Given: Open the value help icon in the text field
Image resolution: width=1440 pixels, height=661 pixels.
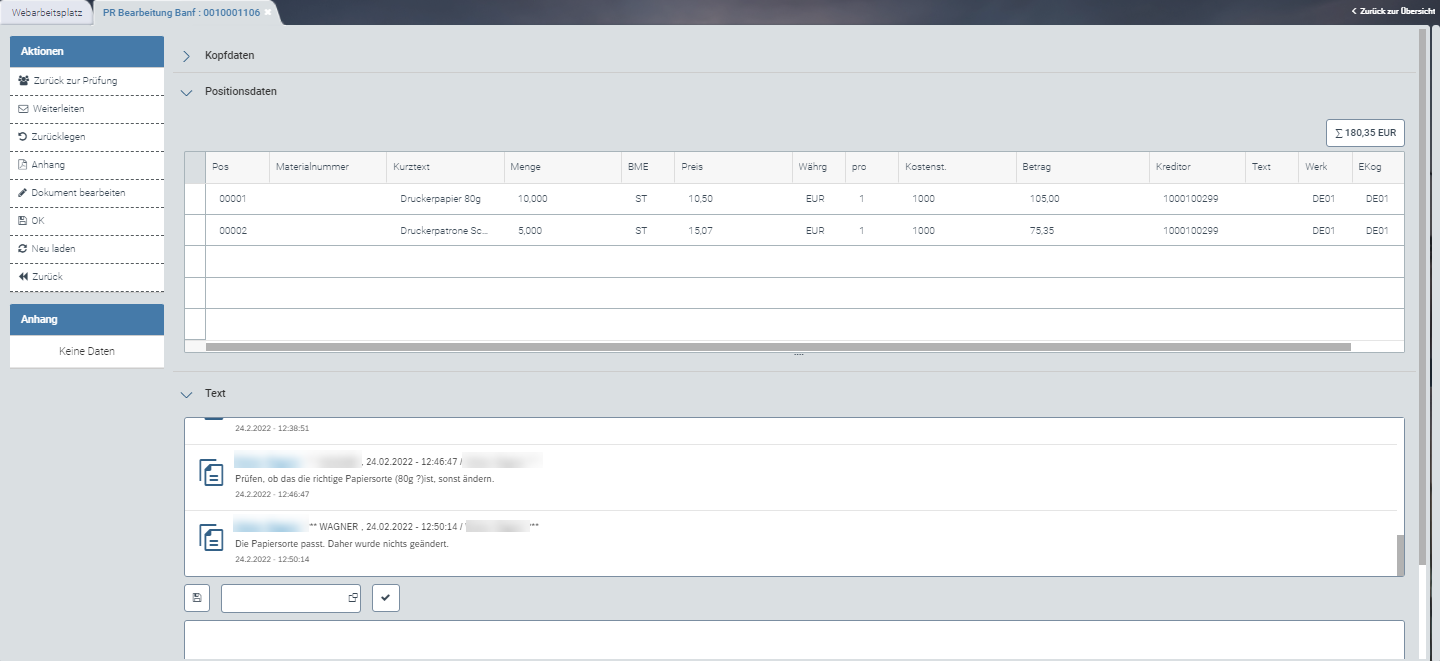Looking at the screenshot, I should (352, 598).
